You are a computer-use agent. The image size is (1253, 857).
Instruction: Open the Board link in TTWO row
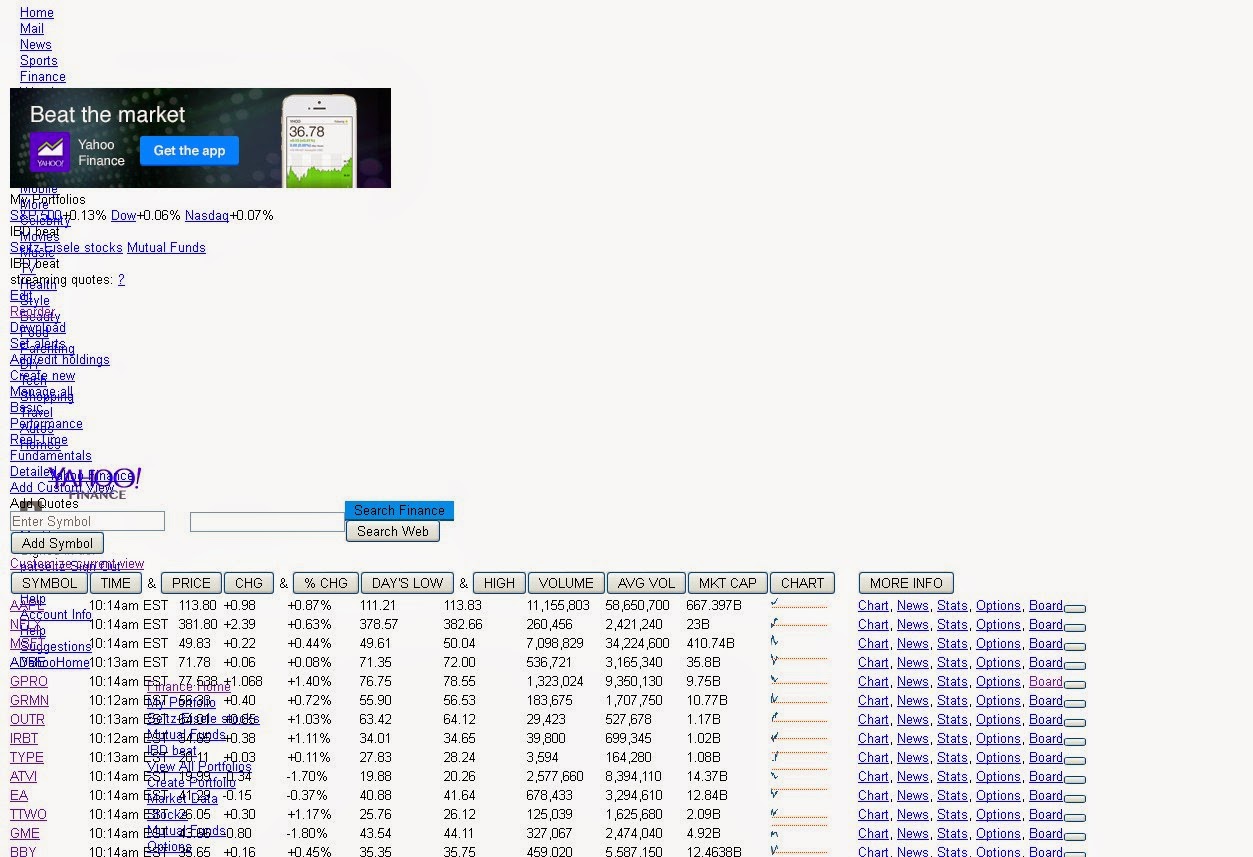[x=1046, y=815]
